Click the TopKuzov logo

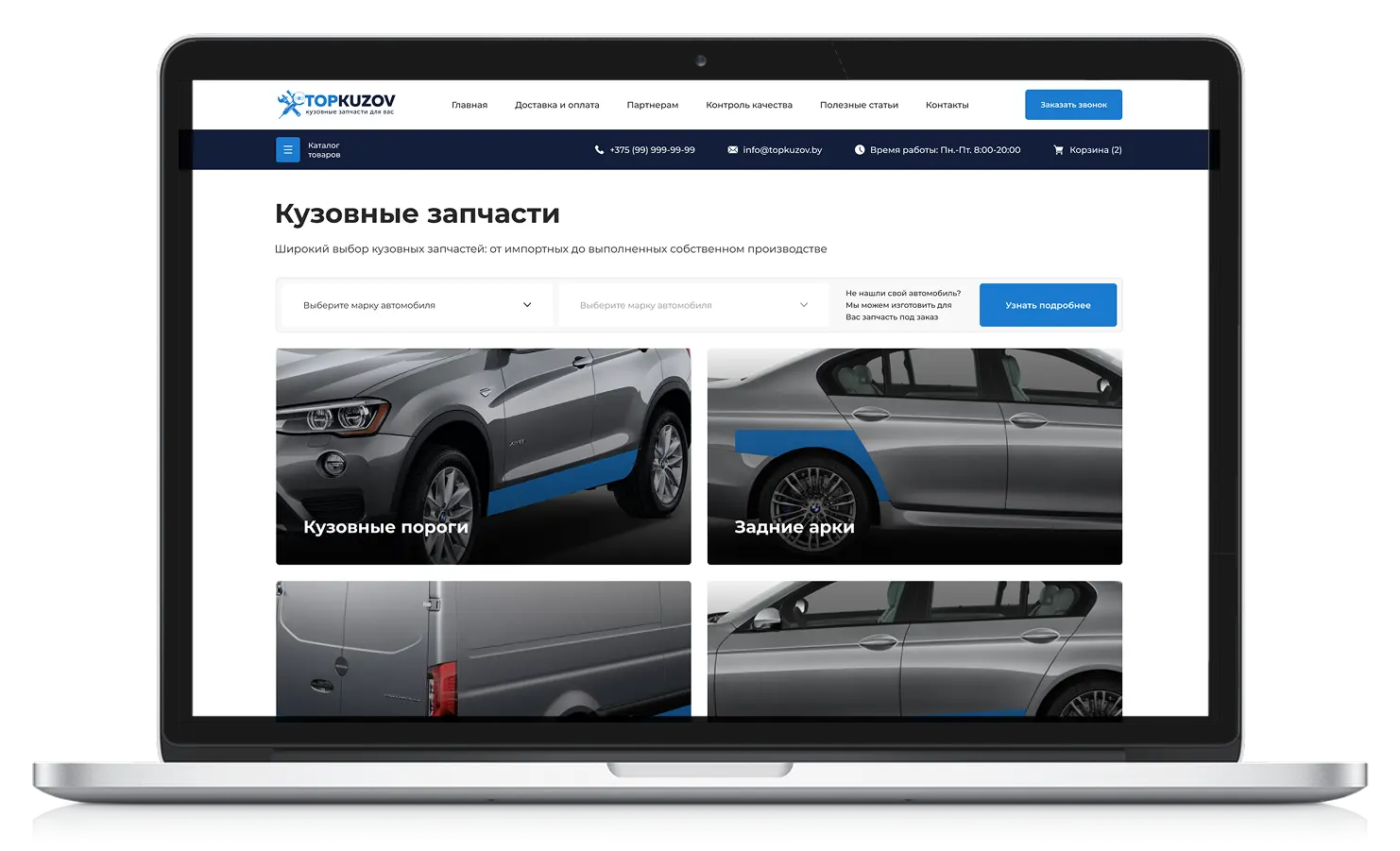tap(336, 104)
